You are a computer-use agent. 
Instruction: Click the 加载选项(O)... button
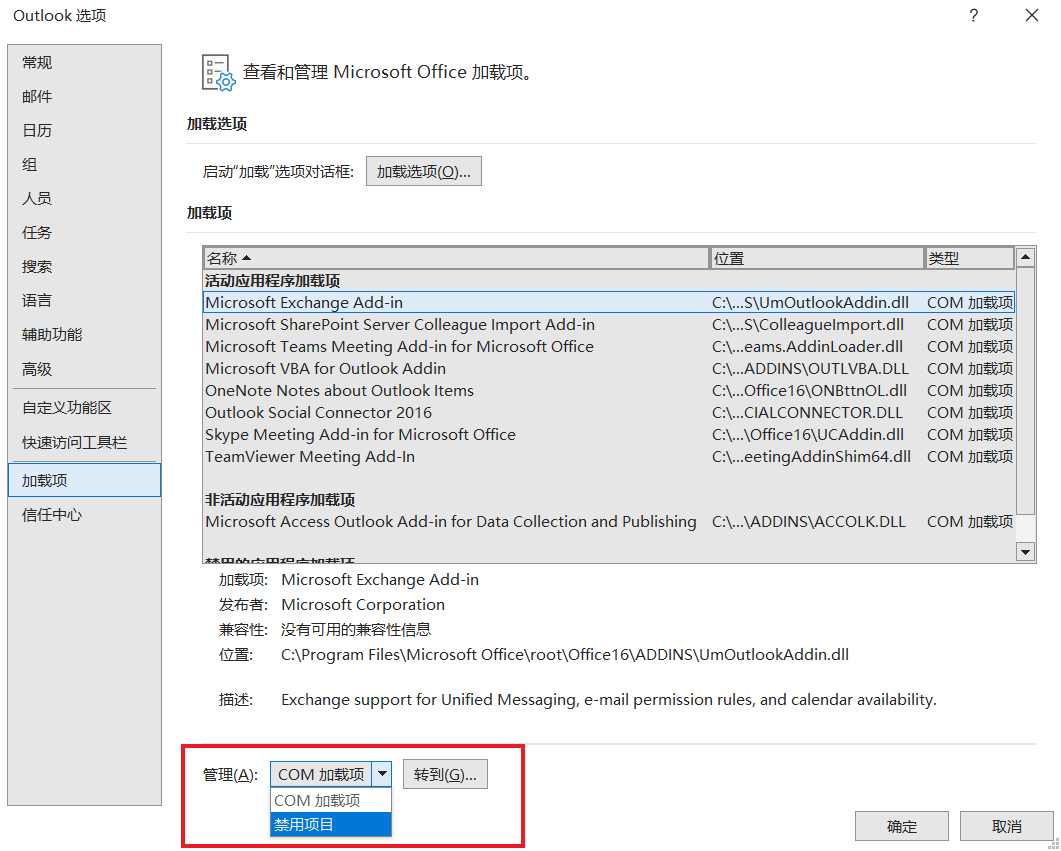(x=424, y=171)
